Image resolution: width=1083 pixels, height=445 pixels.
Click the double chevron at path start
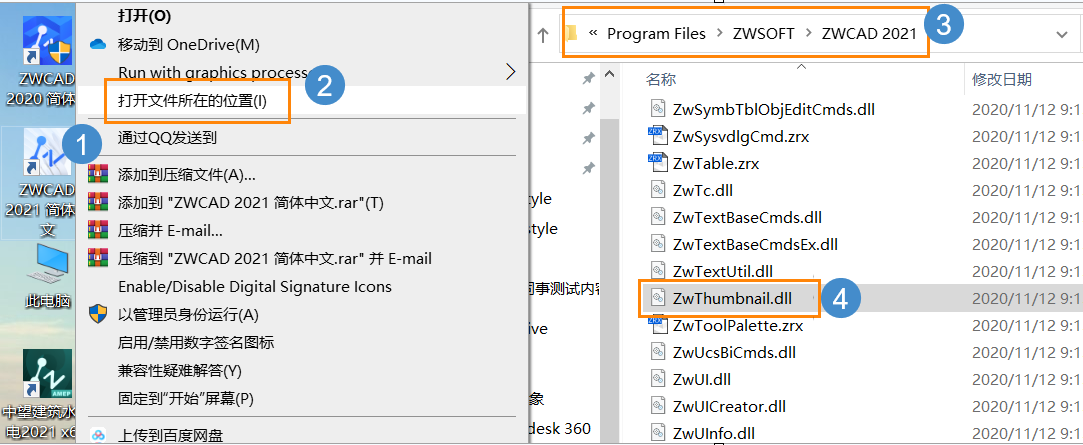[x=593, y=34]
